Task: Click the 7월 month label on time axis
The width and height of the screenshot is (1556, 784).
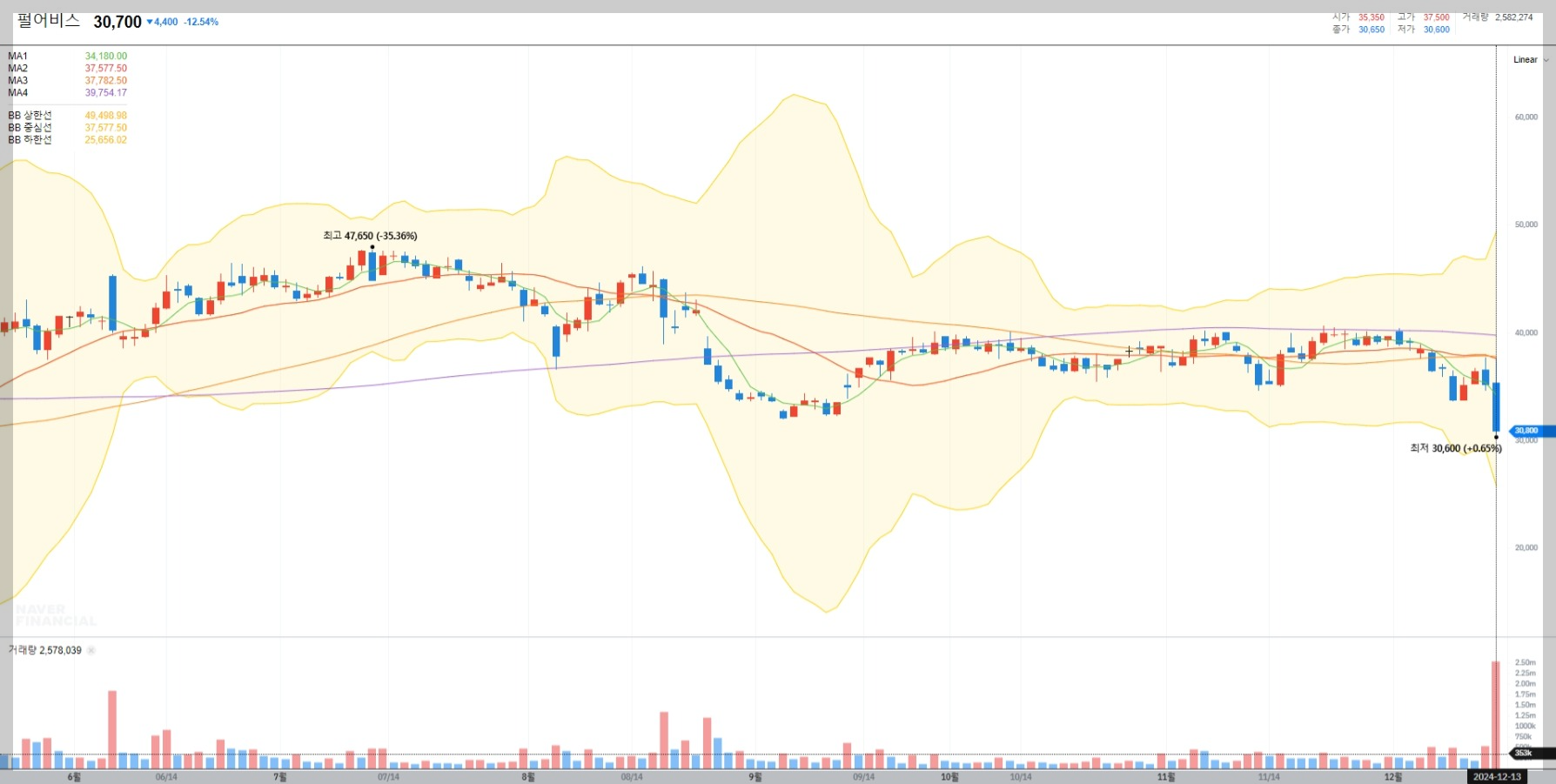Action: tap(279, 777)
